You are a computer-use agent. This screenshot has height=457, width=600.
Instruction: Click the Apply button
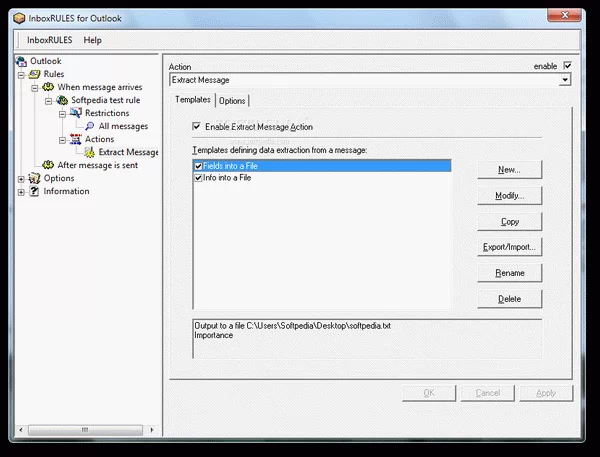click(x=546, y=393)
